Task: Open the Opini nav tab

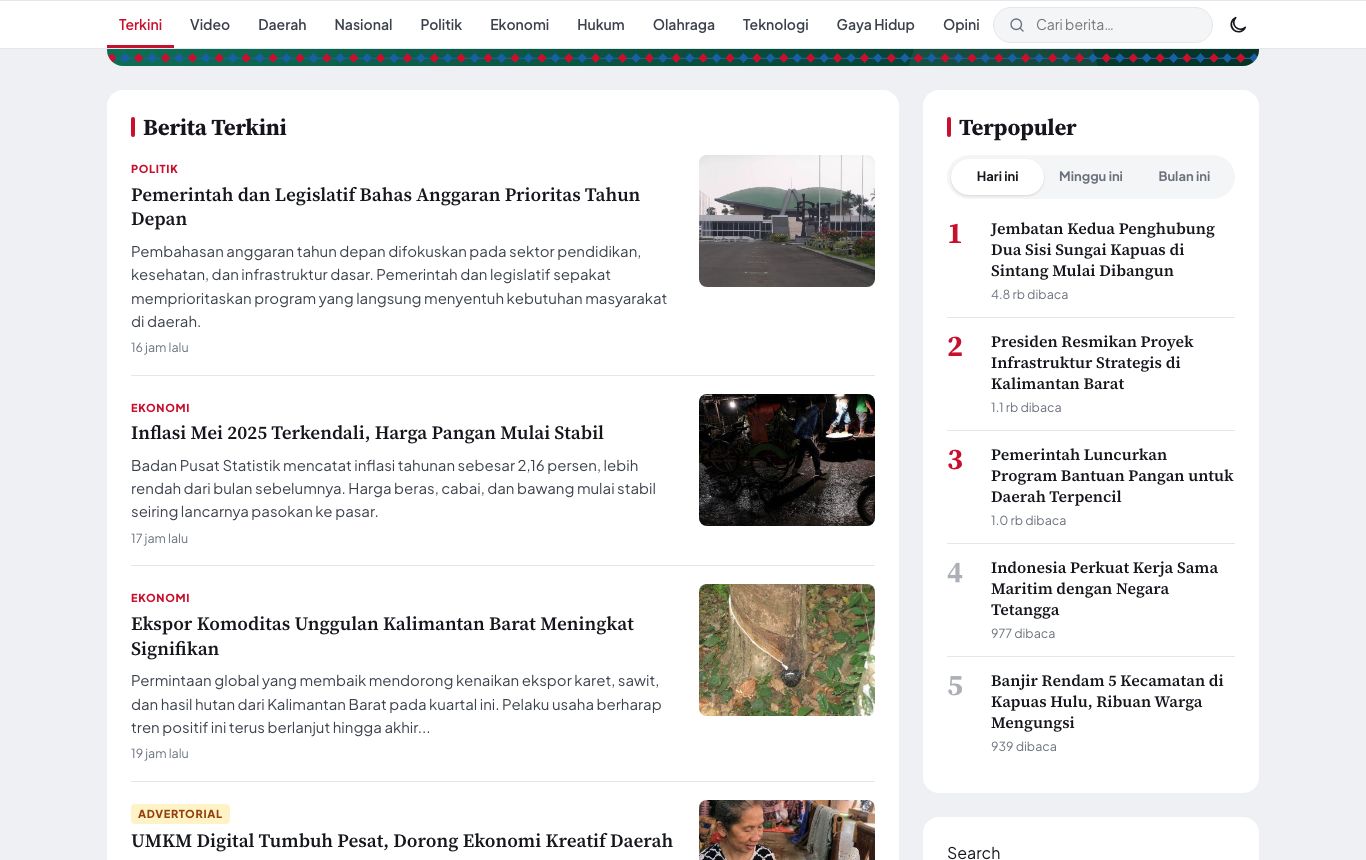Action: pyautogui.click(x=961, y=25)
